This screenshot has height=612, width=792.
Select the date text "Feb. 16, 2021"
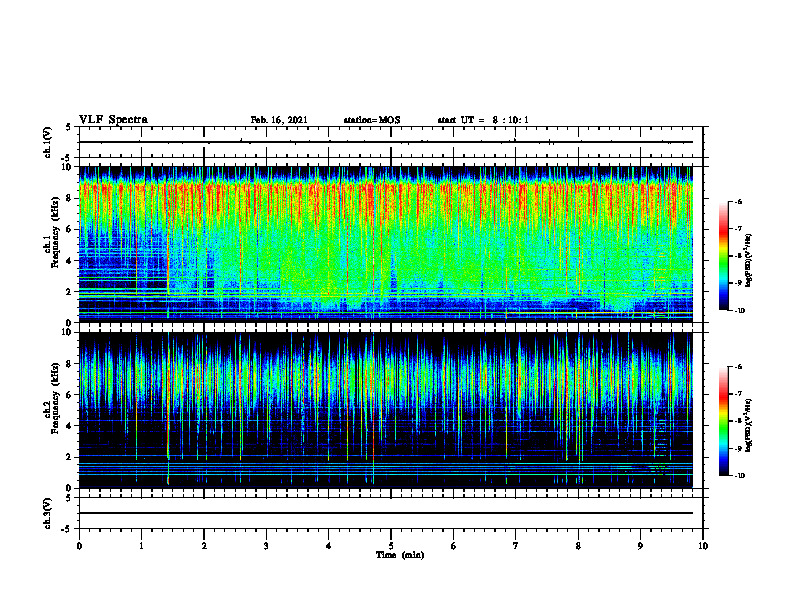point(279,120)
